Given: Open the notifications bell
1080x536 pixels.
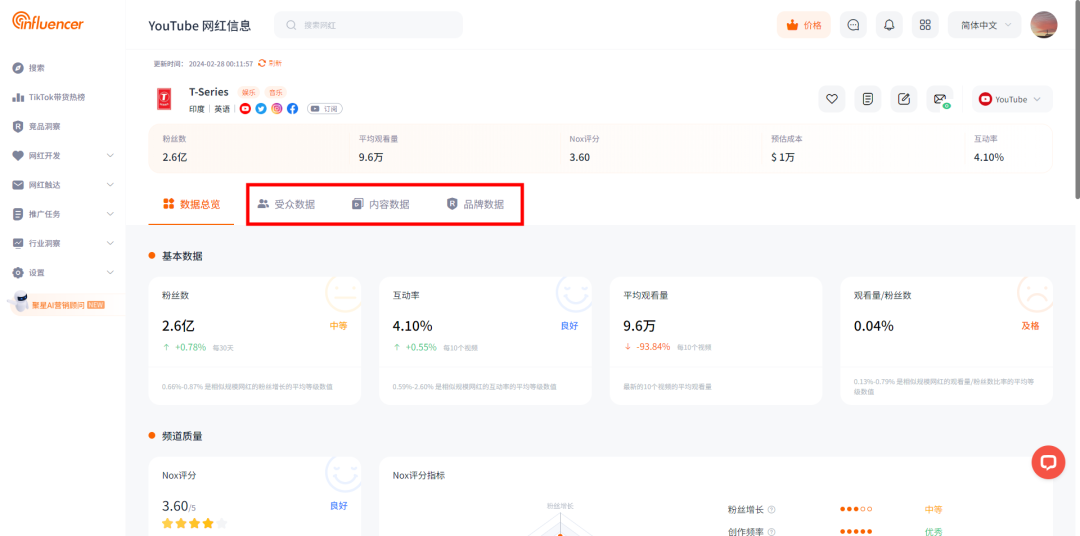Looking at the screenshot, I should pyautogui.click(x=889, y=25).
